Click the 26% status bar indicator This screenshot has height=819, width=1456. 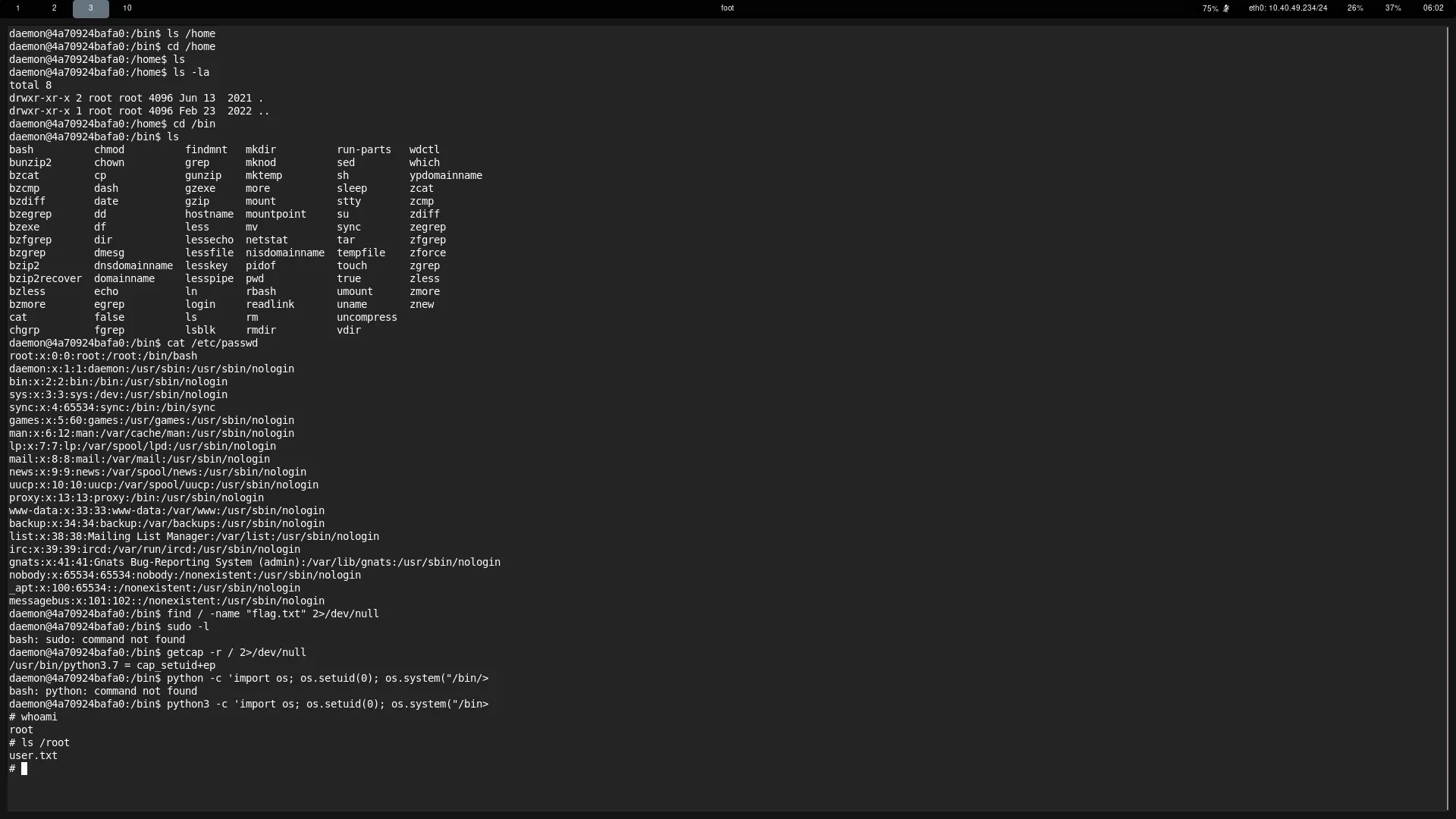[1355, 8]
